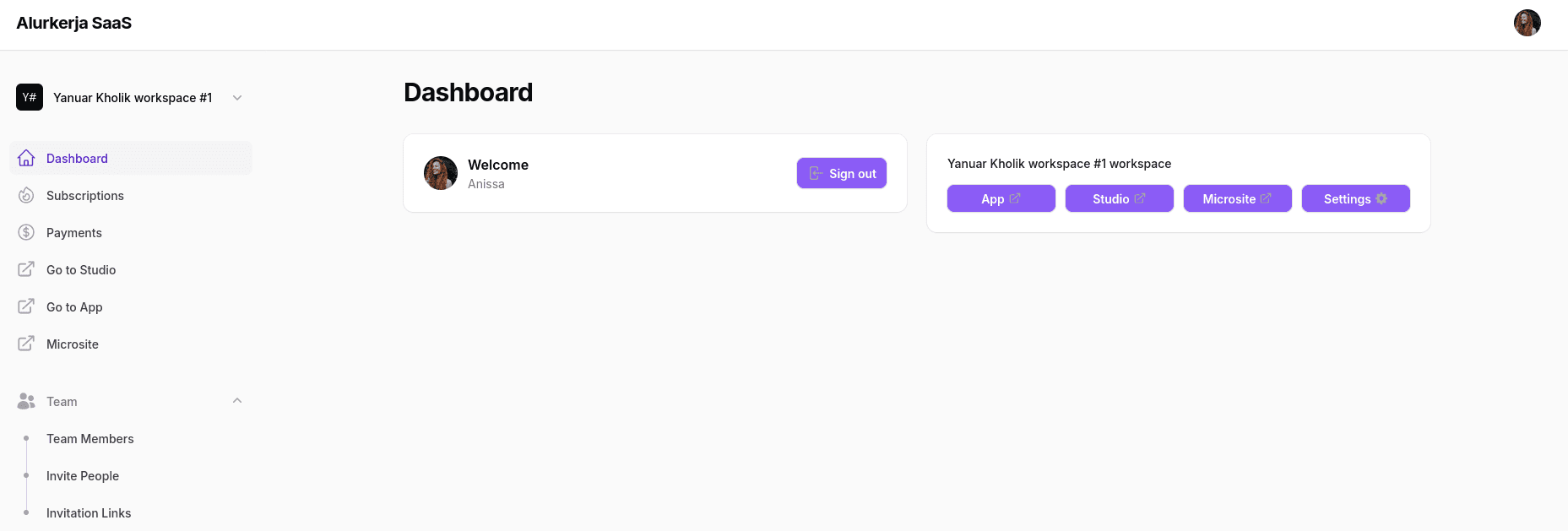Click the Alurkerja SaaS brand title
The width and height of the screenshot is (1568, 531).
point(74,23)
